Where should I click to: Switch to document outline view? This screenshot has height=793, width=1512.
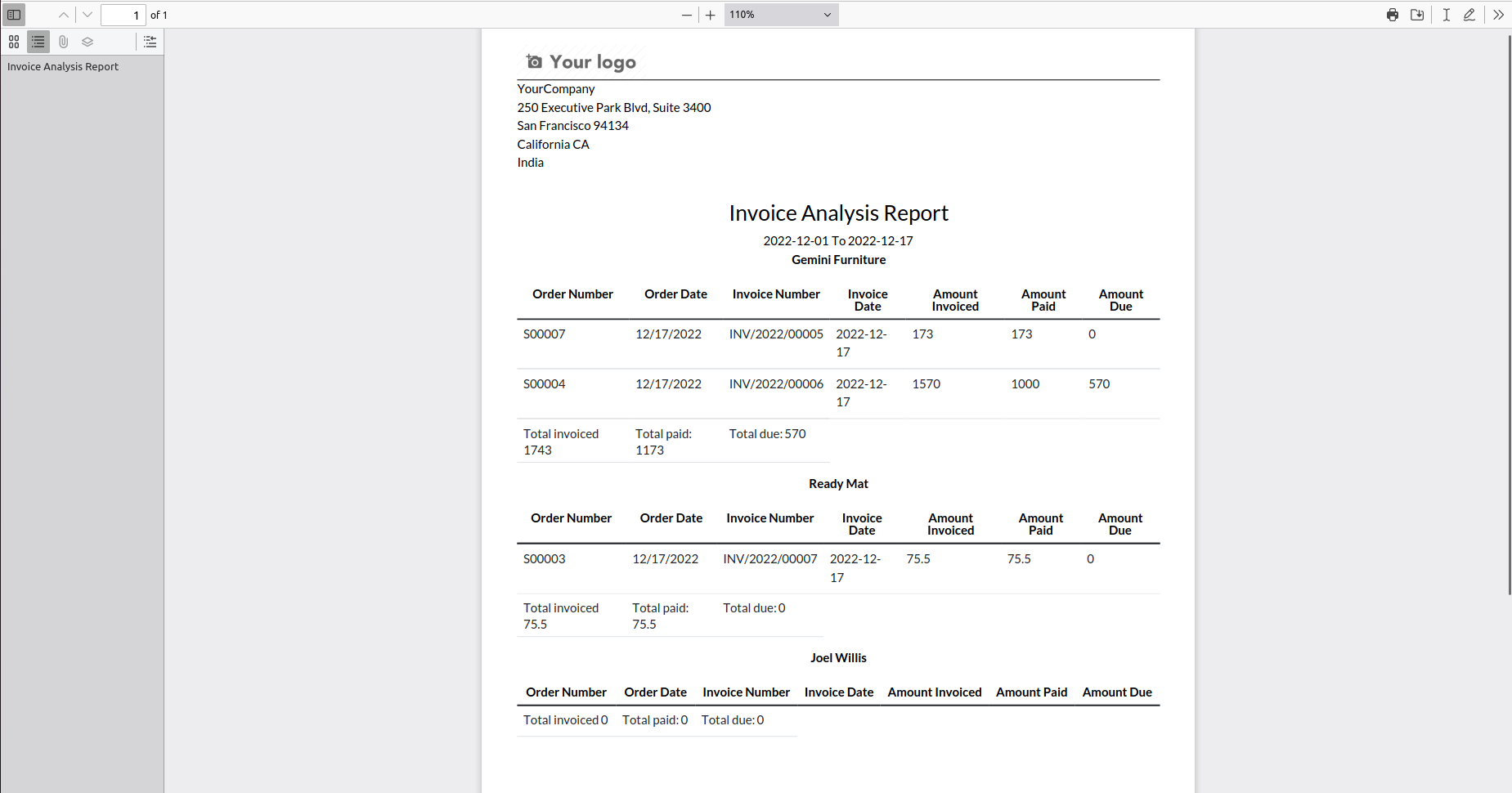point(38,42)
